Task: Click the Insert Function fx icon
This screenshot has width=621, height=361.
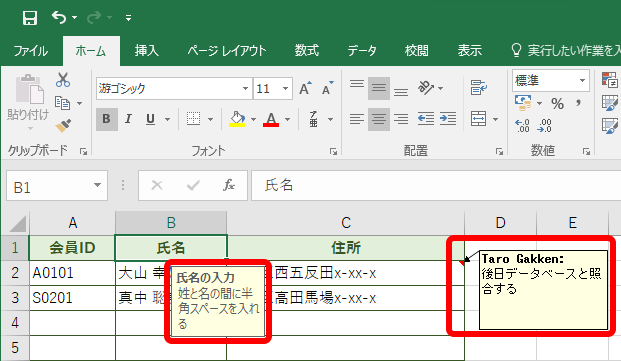Action: [x=229, y=185]
